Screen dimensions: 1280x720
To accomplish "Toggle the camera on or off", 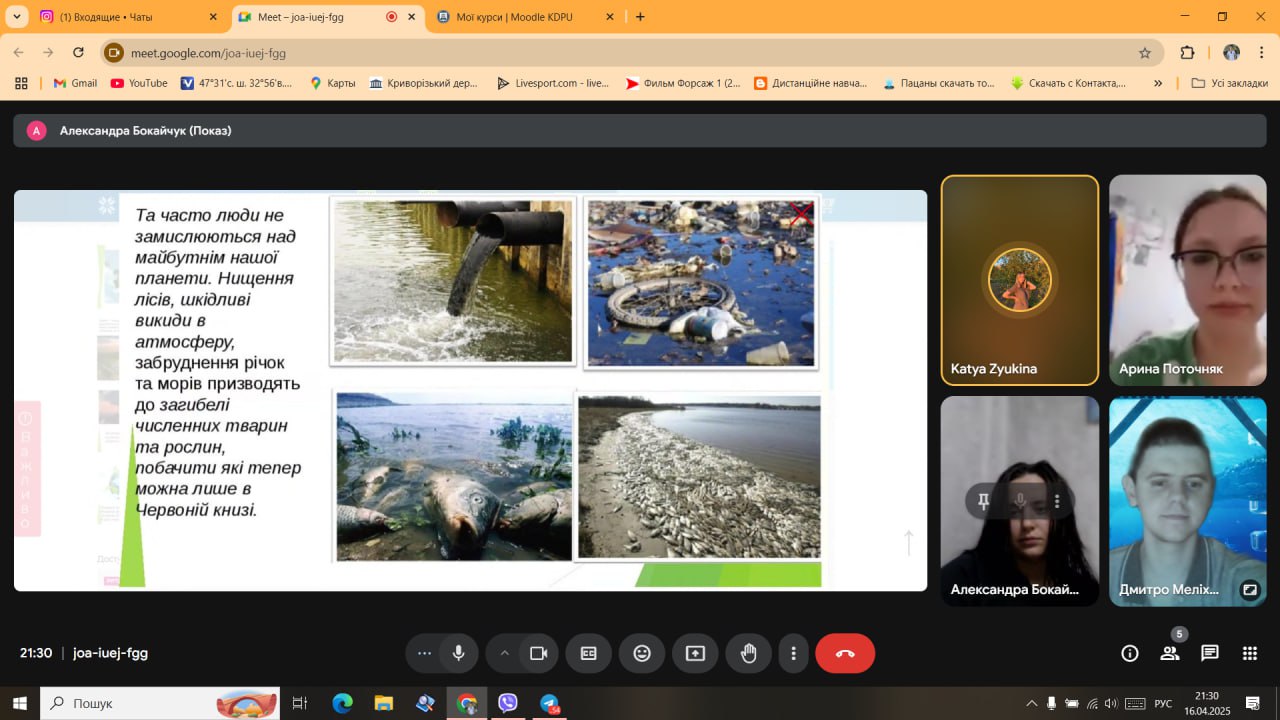I will (539, 653).
